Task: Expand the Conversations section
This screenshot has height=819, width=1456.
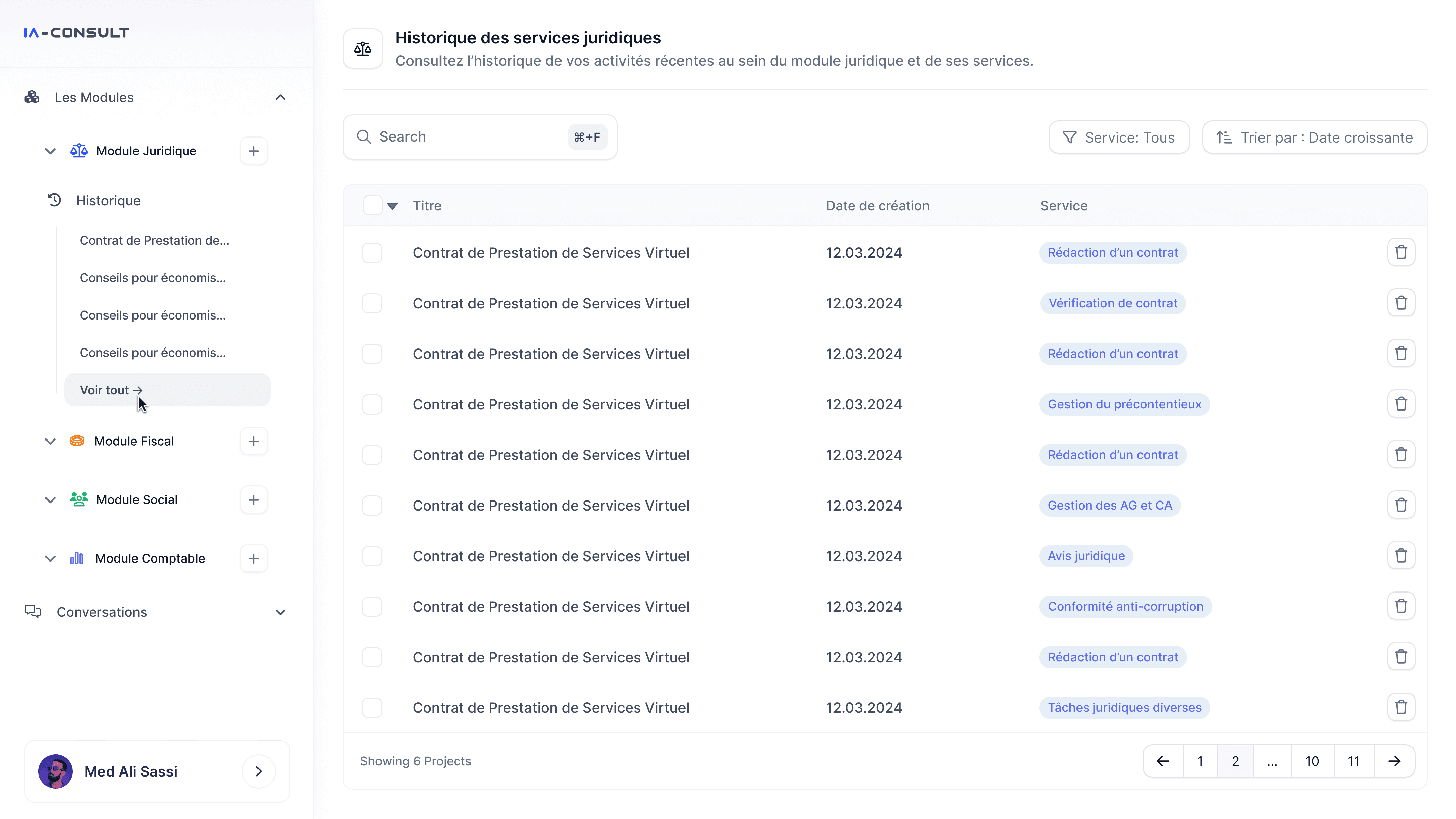Action: coord(280,612)
